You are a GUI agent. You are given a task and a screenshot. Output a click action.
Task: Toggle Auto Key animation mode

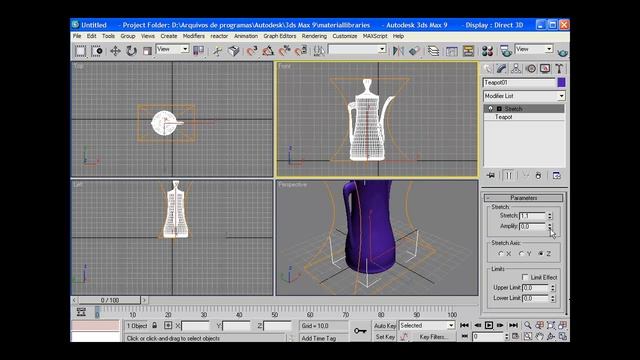(385, 326)
